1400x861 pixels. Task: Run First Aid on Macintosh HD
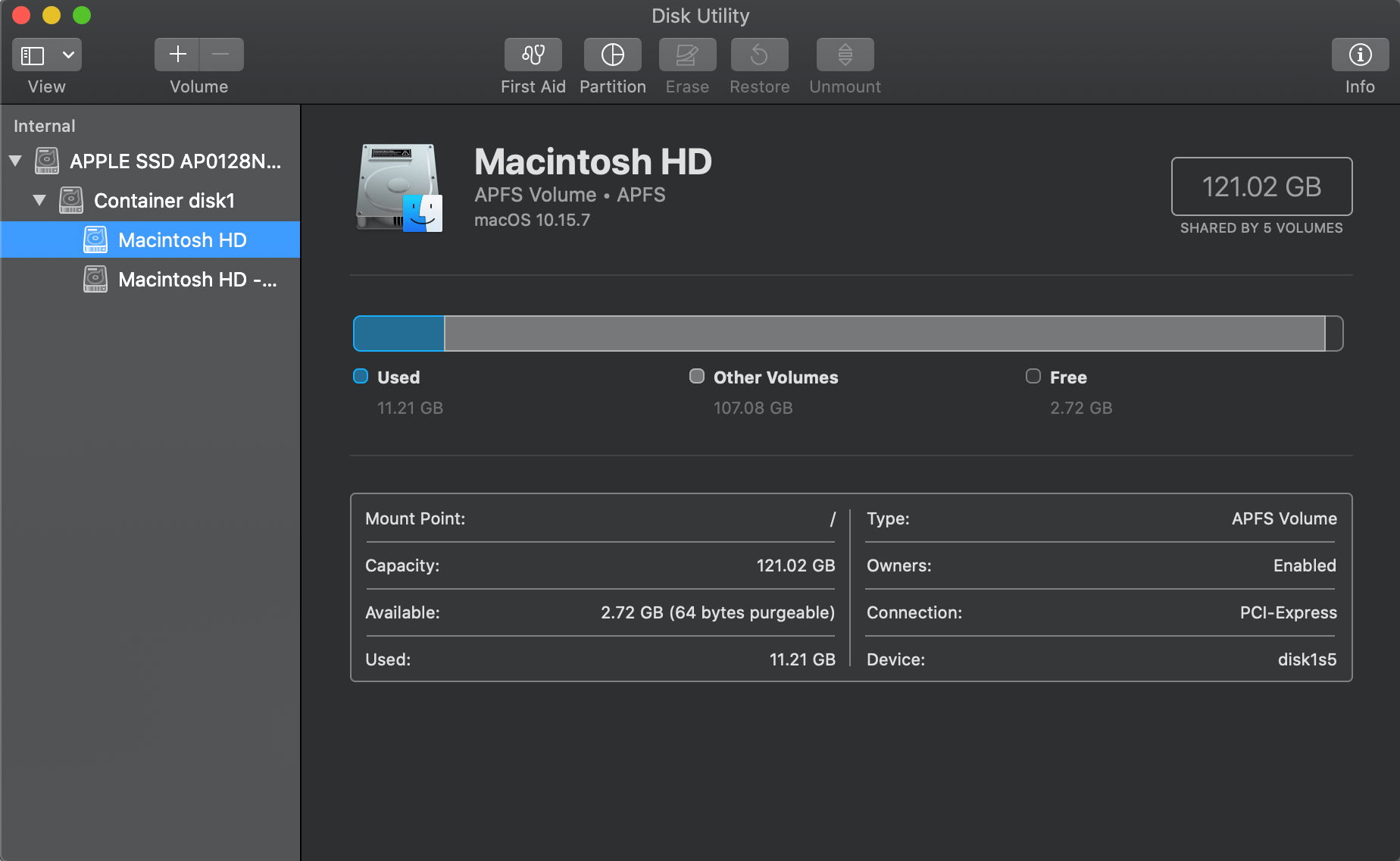tap(533, 54)
